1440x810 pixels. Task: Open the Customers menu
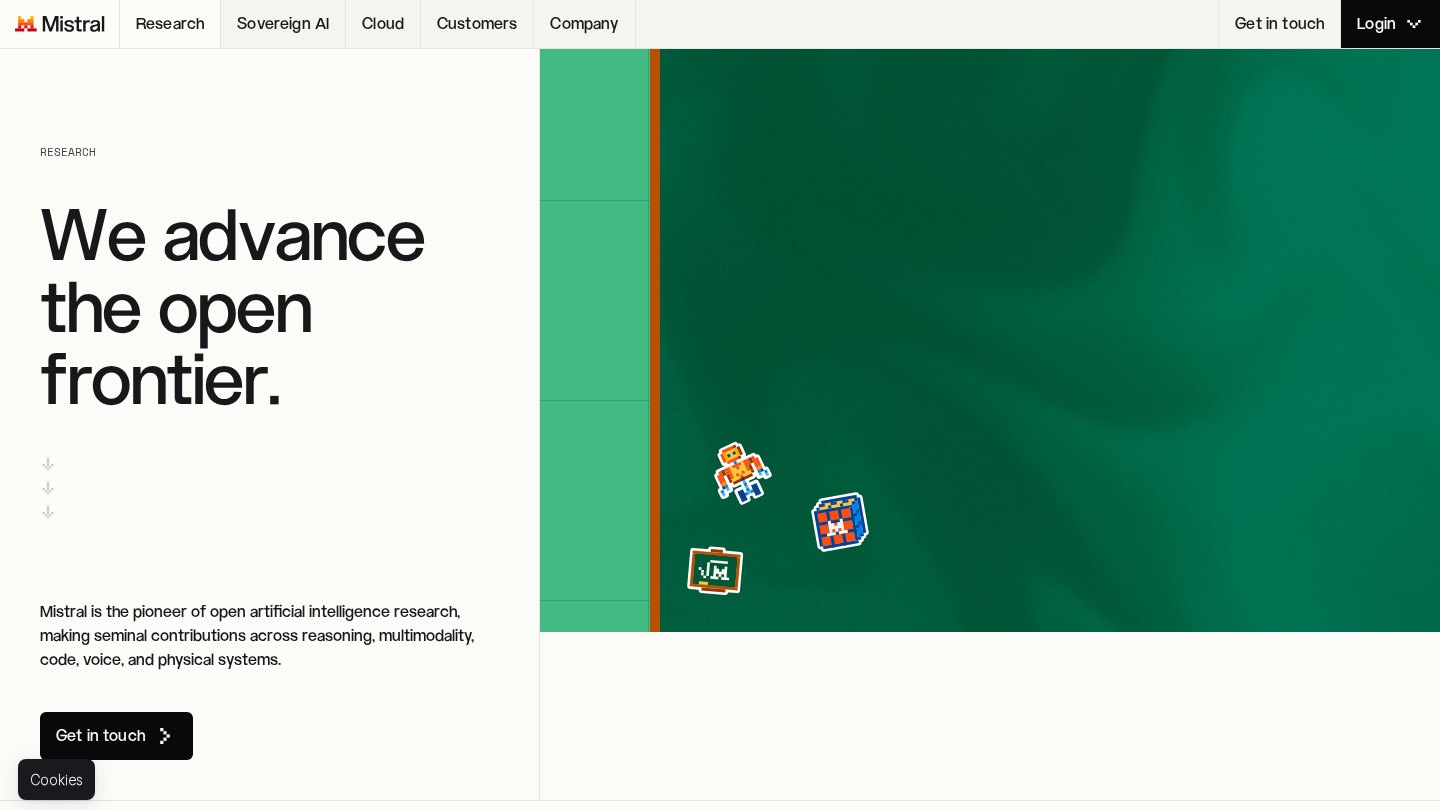(x=477, y=24)
